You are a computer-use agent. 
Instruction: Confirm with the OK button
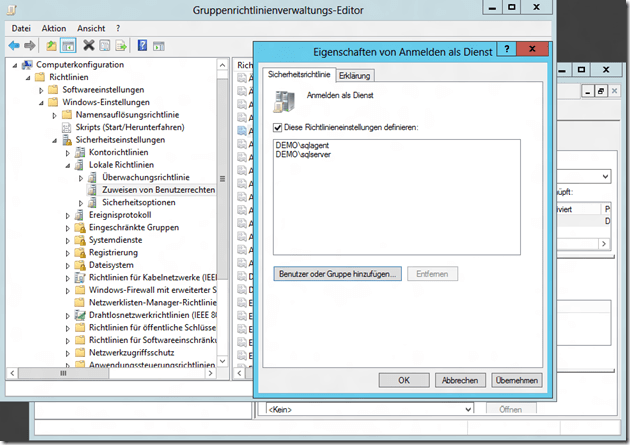point(404,380)
